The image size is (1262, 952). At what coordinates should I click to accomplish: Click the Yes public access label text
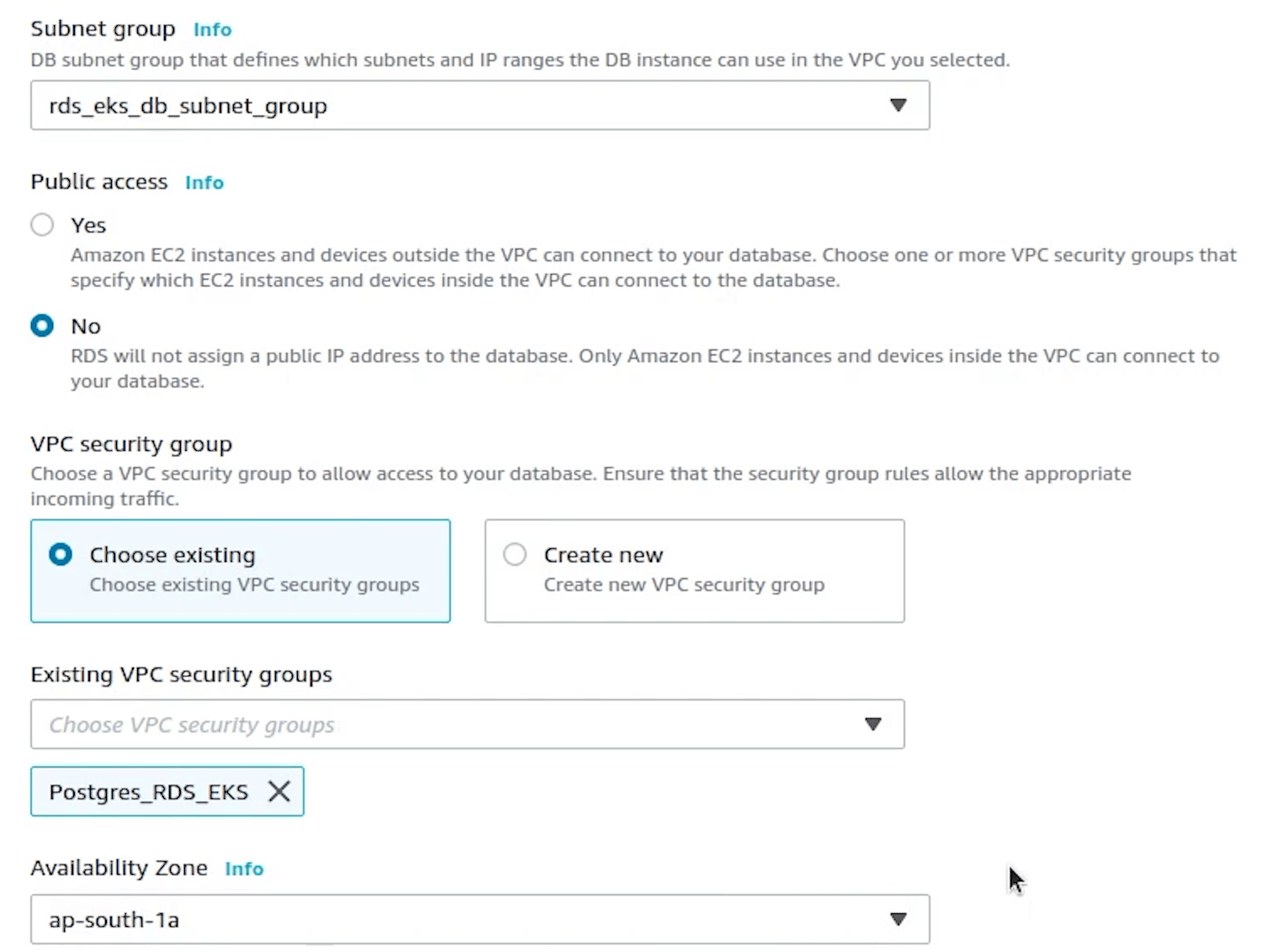pyautogui.click(x=88, y=225)
